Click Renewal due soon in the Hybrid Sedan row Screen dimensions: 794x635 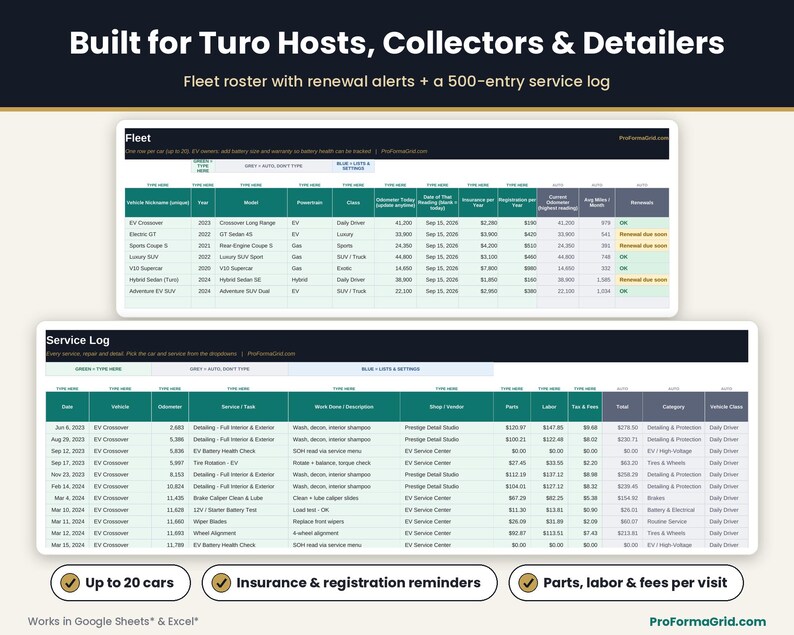[643, 280]
